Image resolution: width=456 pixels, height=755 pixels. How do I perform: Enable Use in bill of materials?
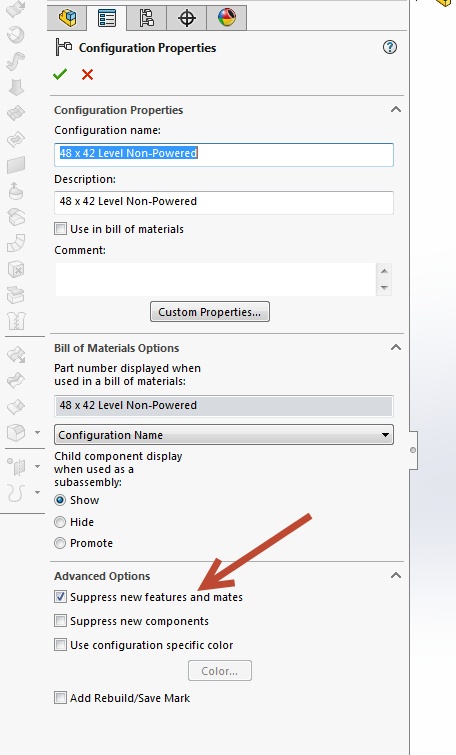click(60, 229)
